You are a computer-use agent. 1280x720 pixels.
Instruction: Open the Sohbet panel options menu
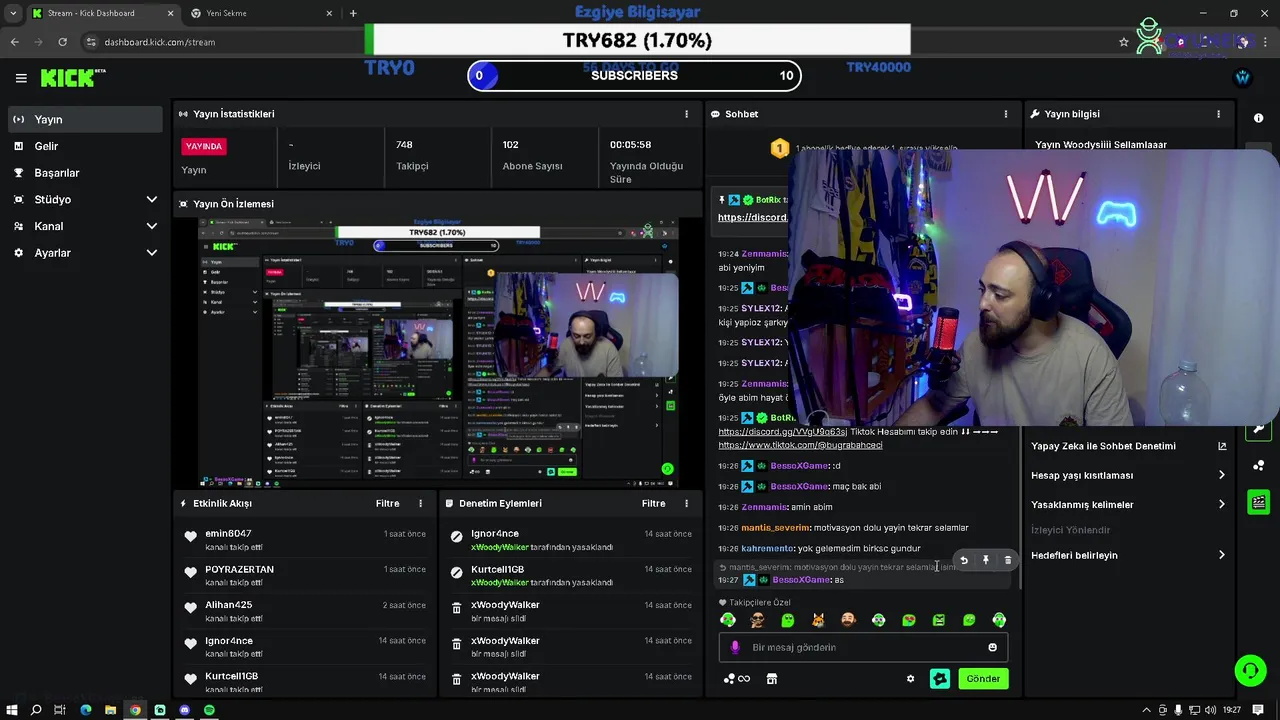(x=1006, y=114)
